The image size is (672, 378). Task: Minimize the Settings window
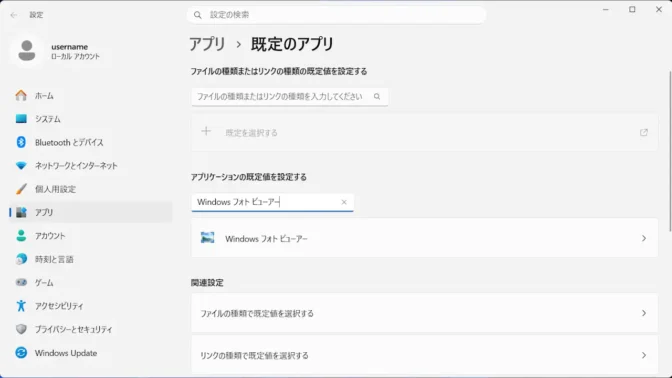tap(606, 9)
